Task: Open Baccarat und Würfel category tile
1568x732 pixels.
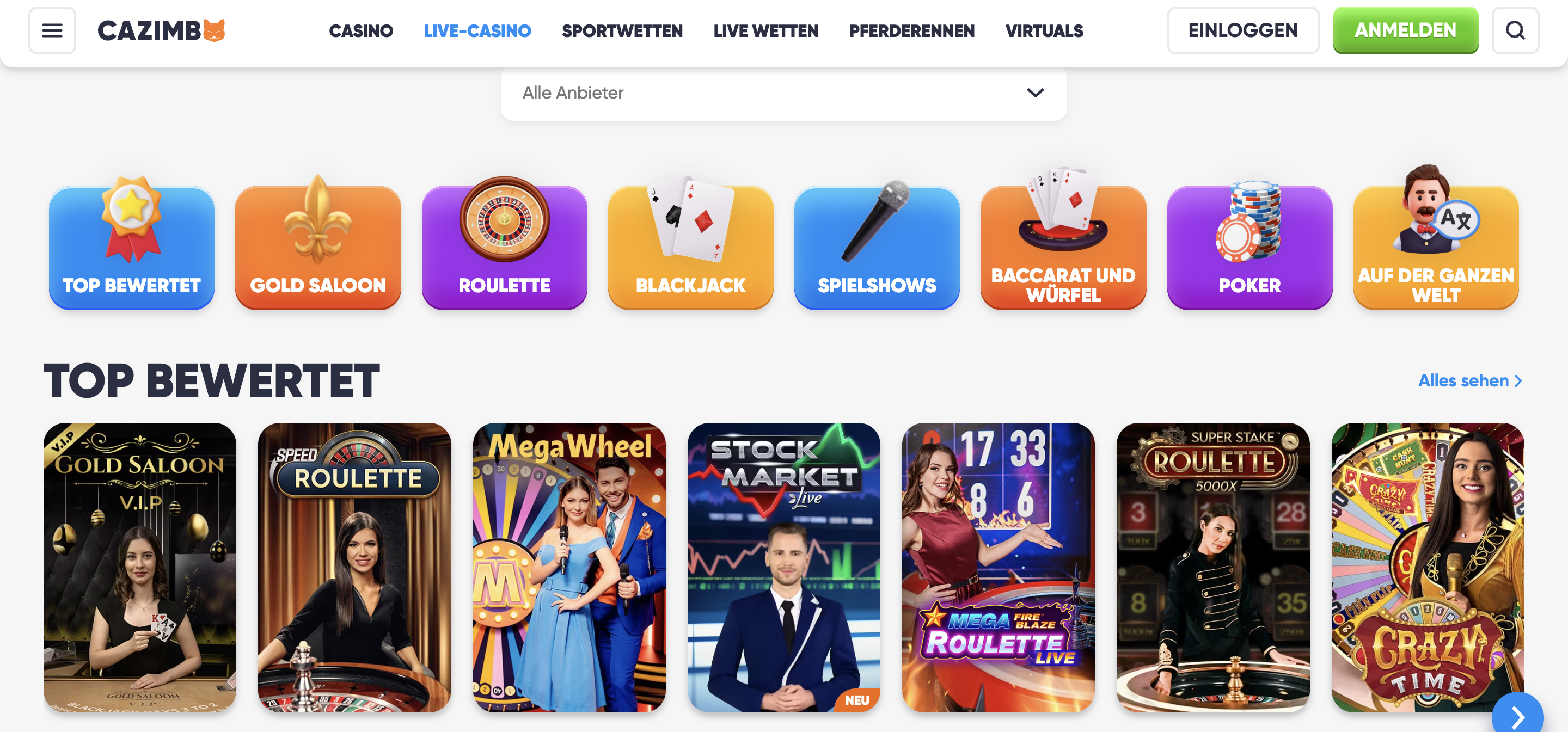Action: coord(1063,242)
